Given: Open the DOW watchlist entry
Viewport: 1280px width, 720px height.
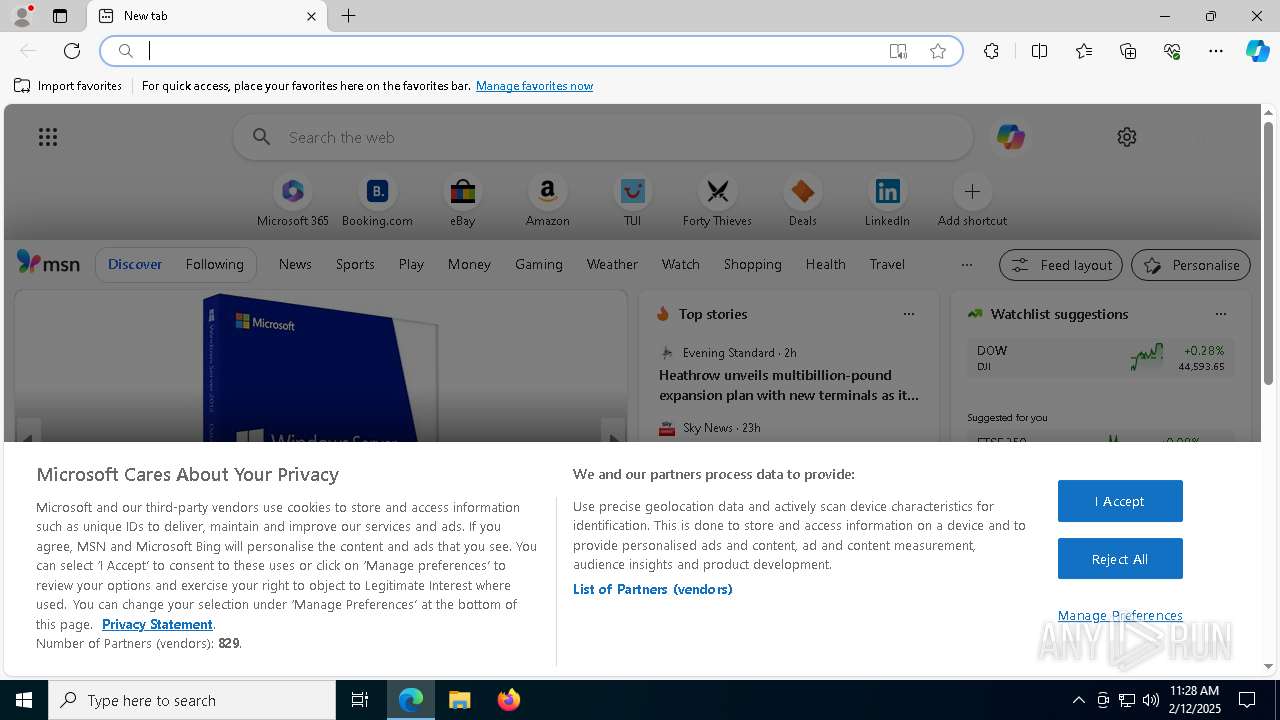Looking at the screenshot, I should [1100, 357].
